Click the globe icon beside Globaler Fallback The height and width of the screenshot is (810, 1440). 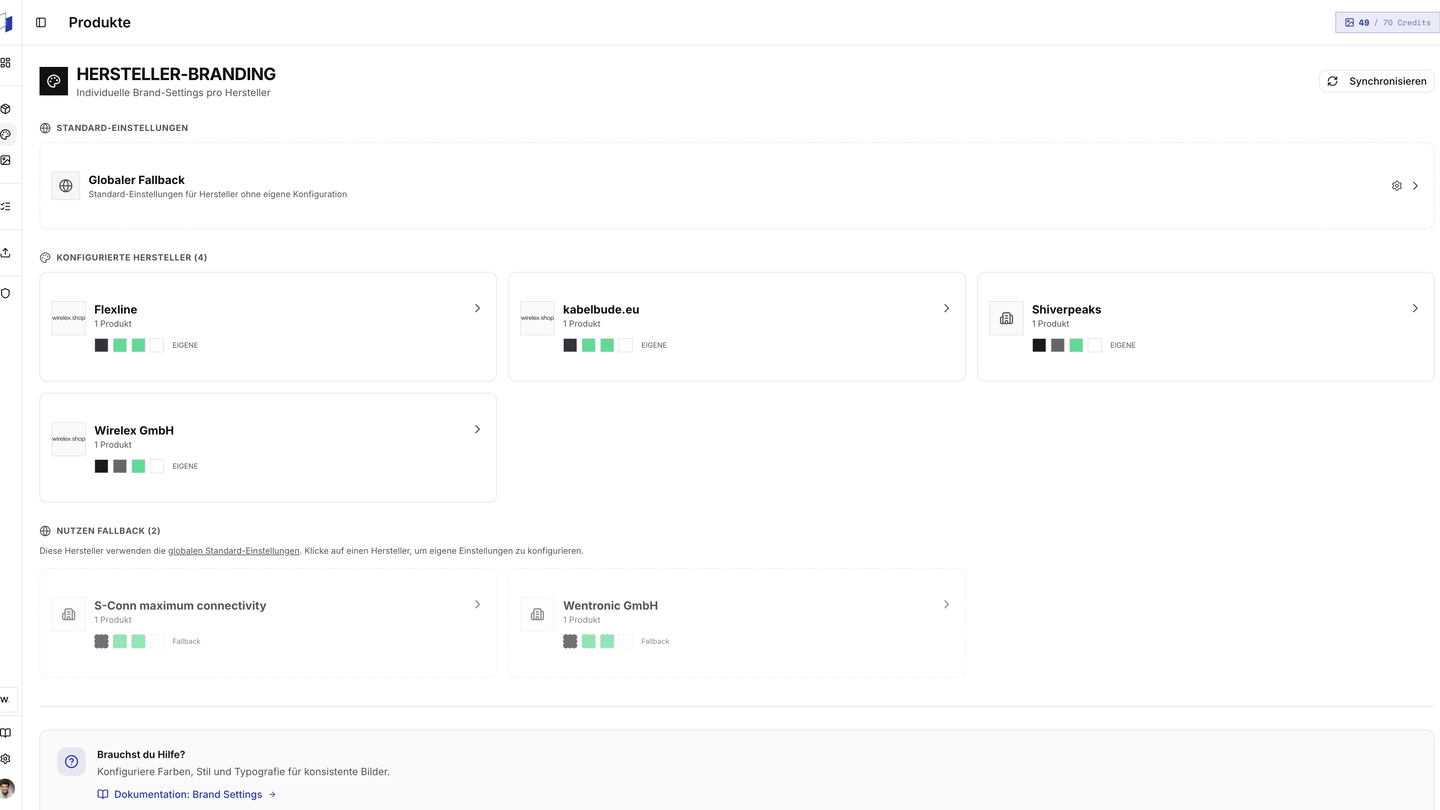66,186
